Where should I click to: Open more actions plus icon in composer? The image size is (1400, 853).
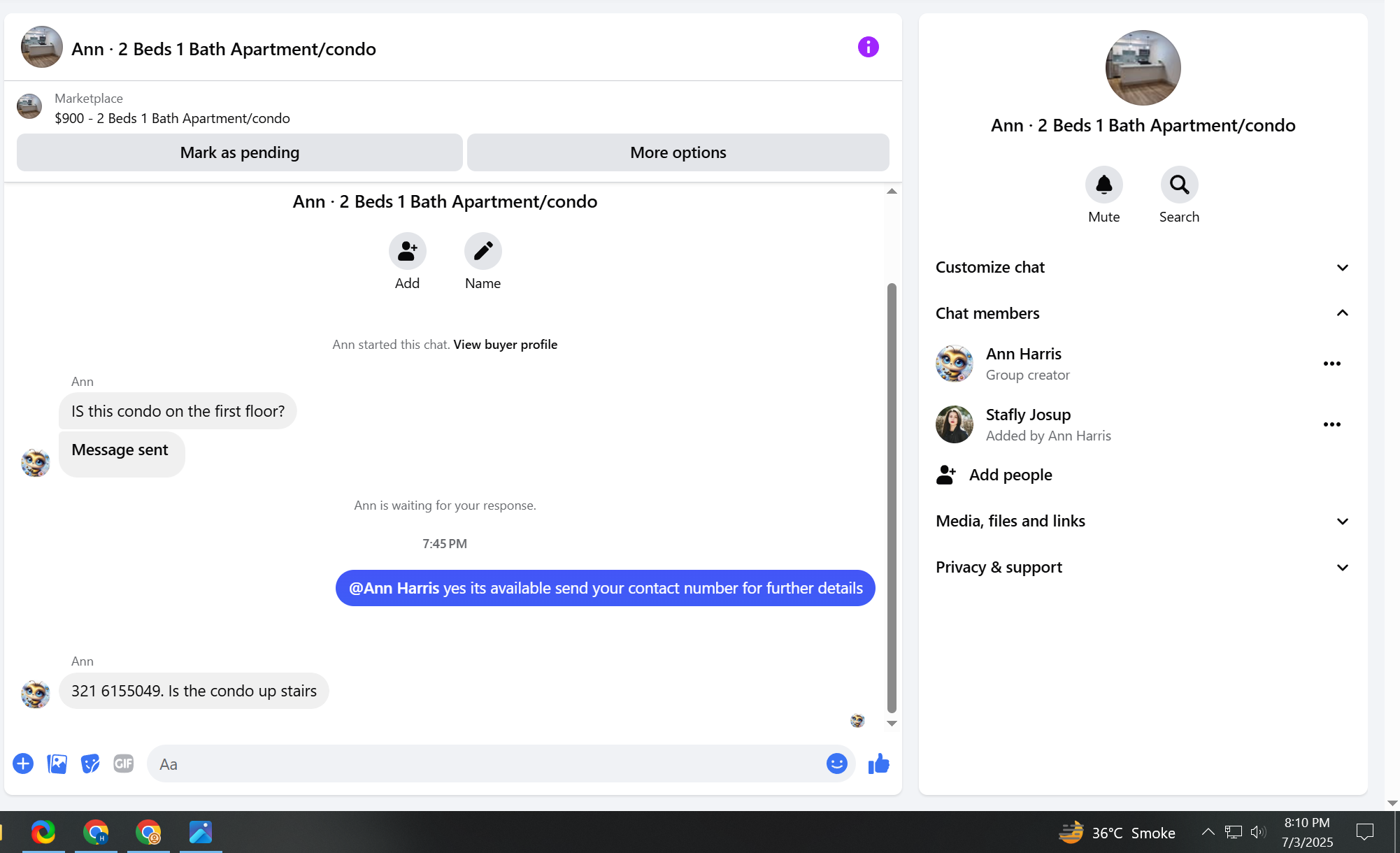click(23, 764)
